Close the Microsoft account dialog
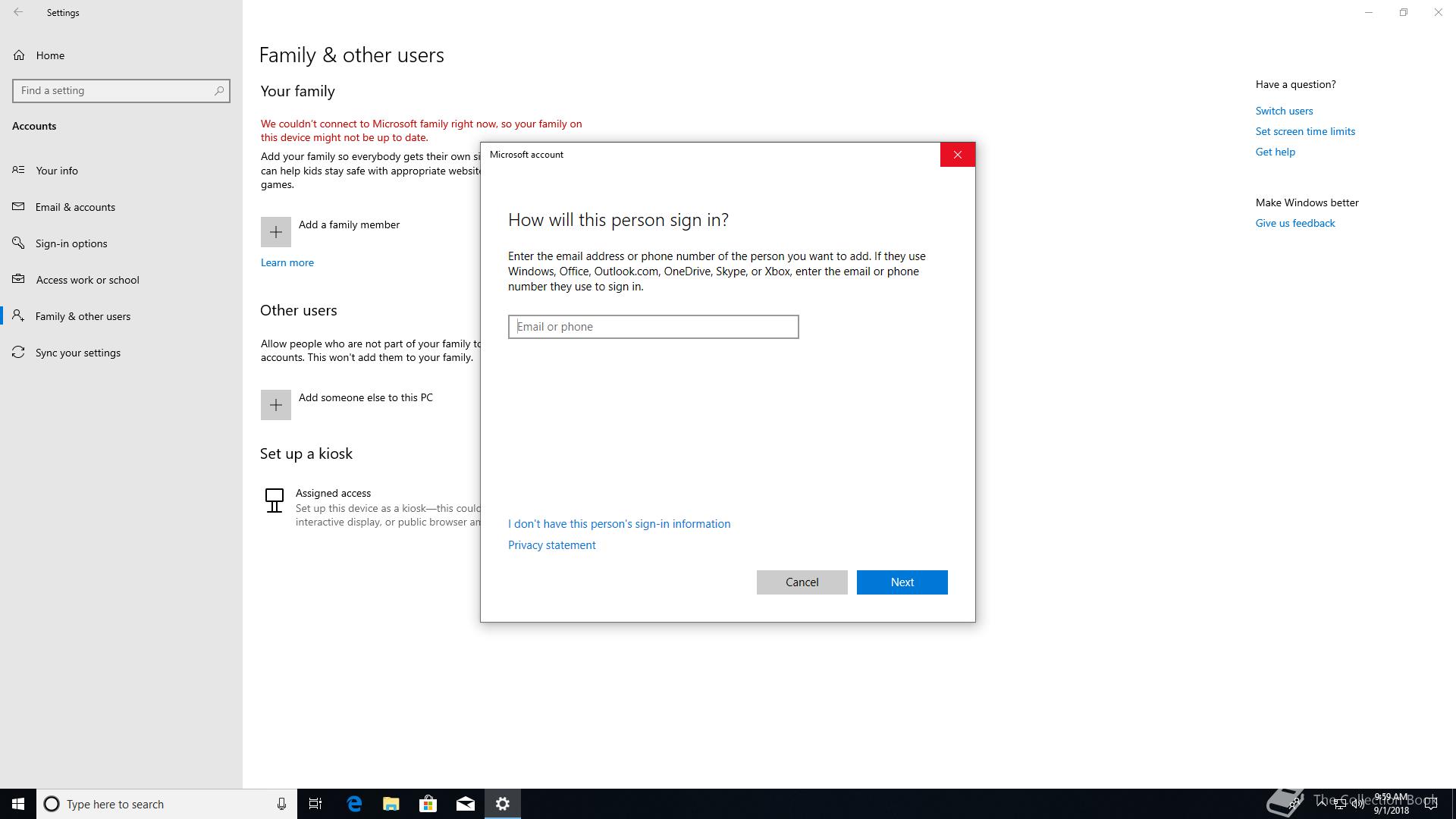 click(x=958, y=155)
